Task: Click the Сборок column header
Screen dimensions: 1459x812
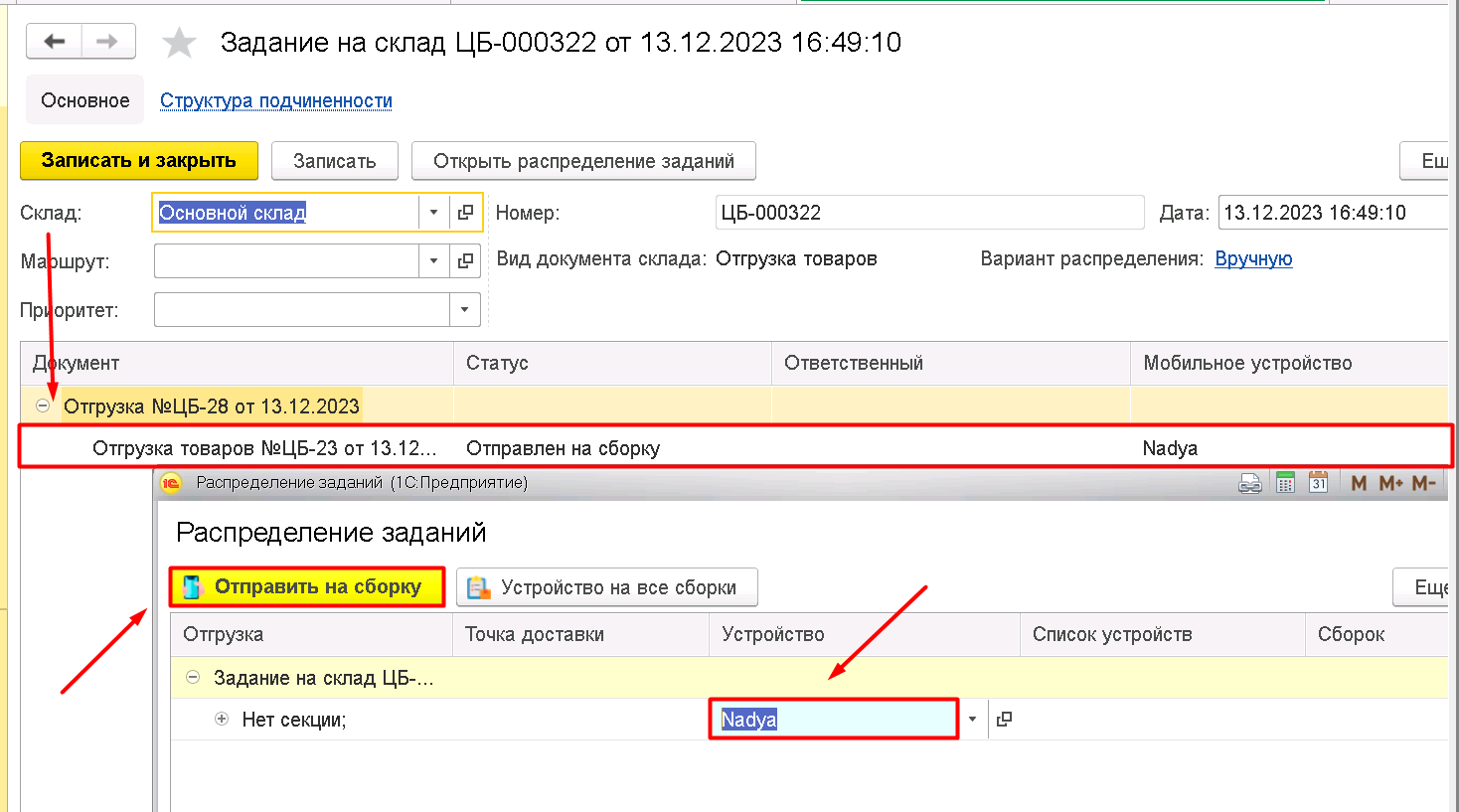Action: tap(1378, 634)
